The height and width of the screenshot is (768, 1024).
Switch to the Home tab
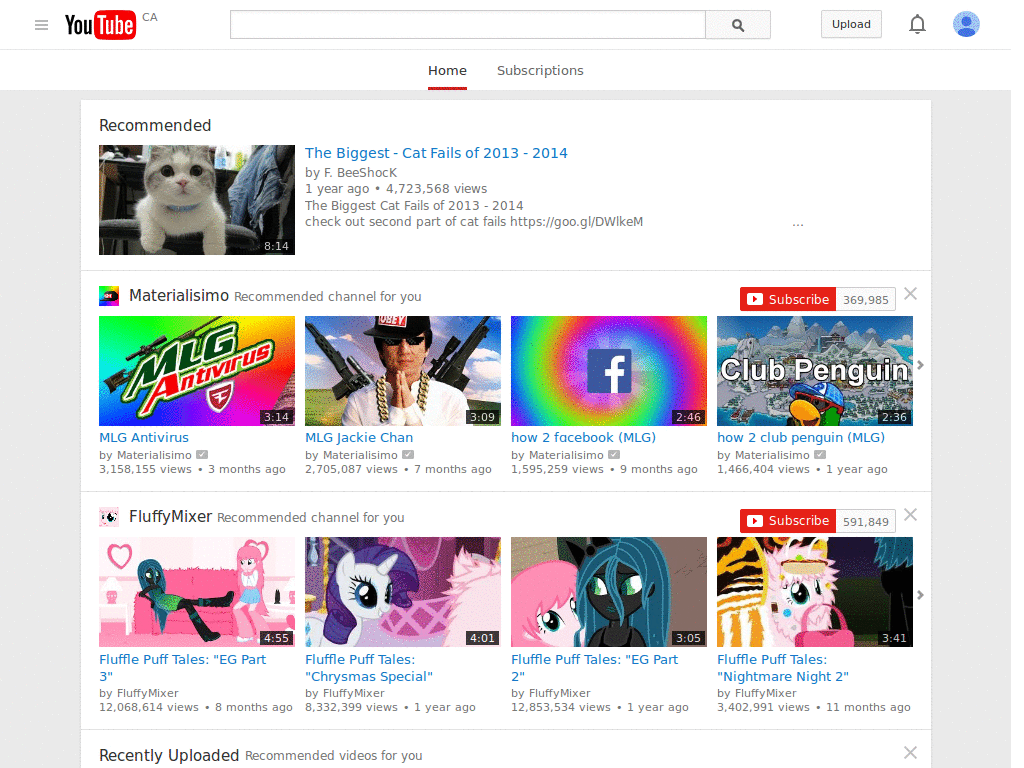coord(447,71)
